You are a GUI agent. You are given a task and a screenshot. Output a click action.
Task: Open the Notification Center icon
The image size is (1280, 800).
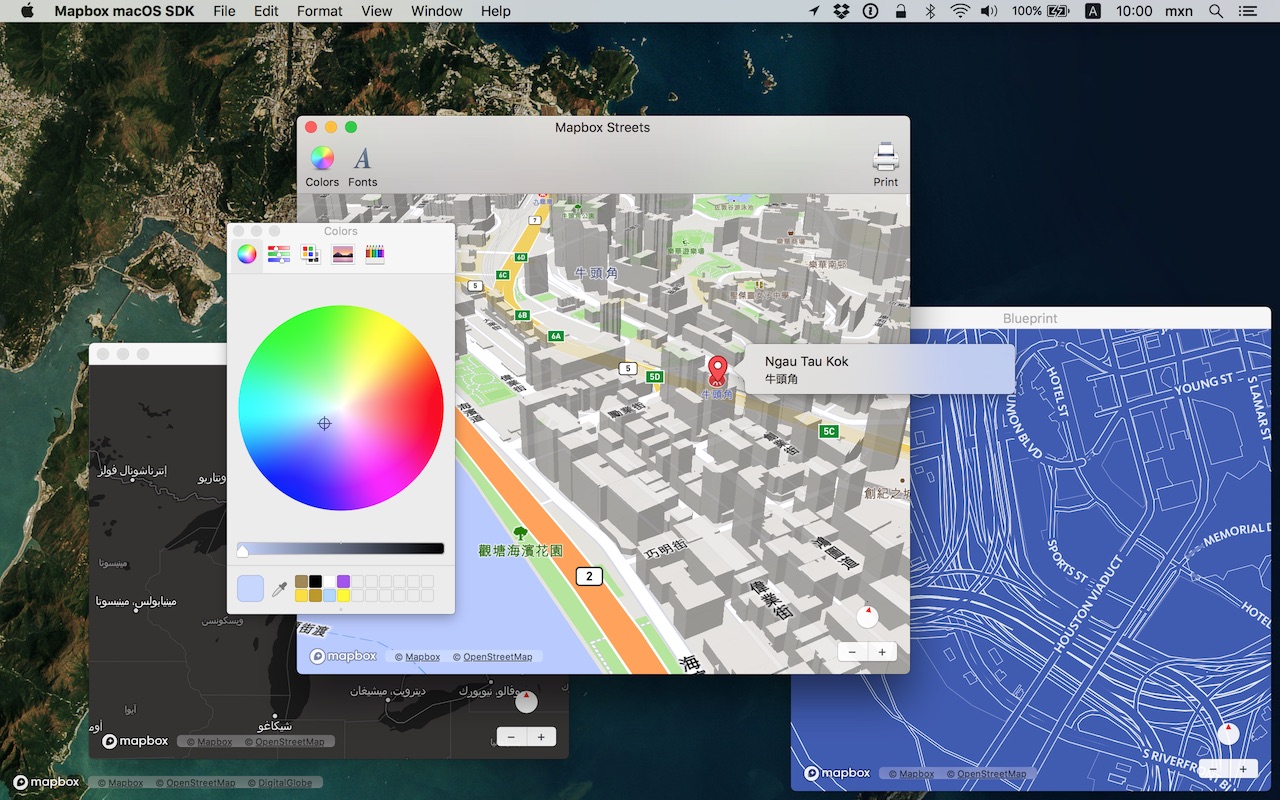pyautogui.click(x=1247, y=11)
